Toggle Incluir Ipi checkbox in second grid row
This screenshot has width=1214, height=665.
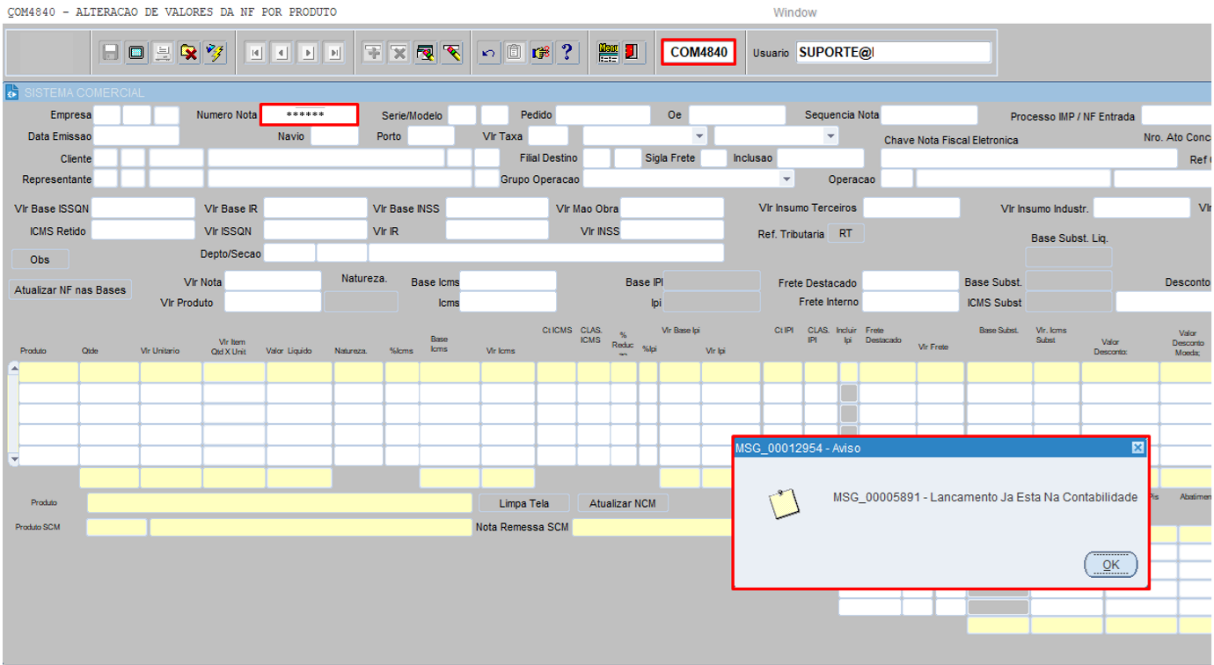(848, 393)
